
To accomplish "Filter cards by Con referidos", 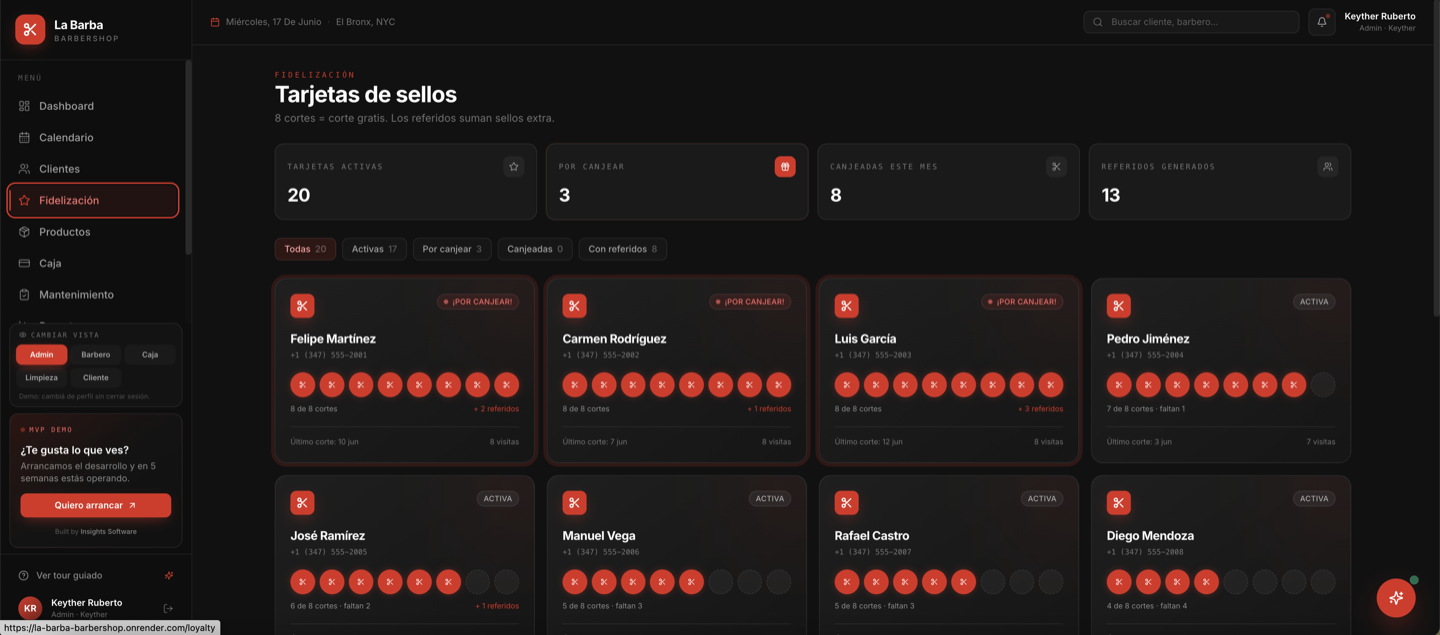I will [622, 249].
